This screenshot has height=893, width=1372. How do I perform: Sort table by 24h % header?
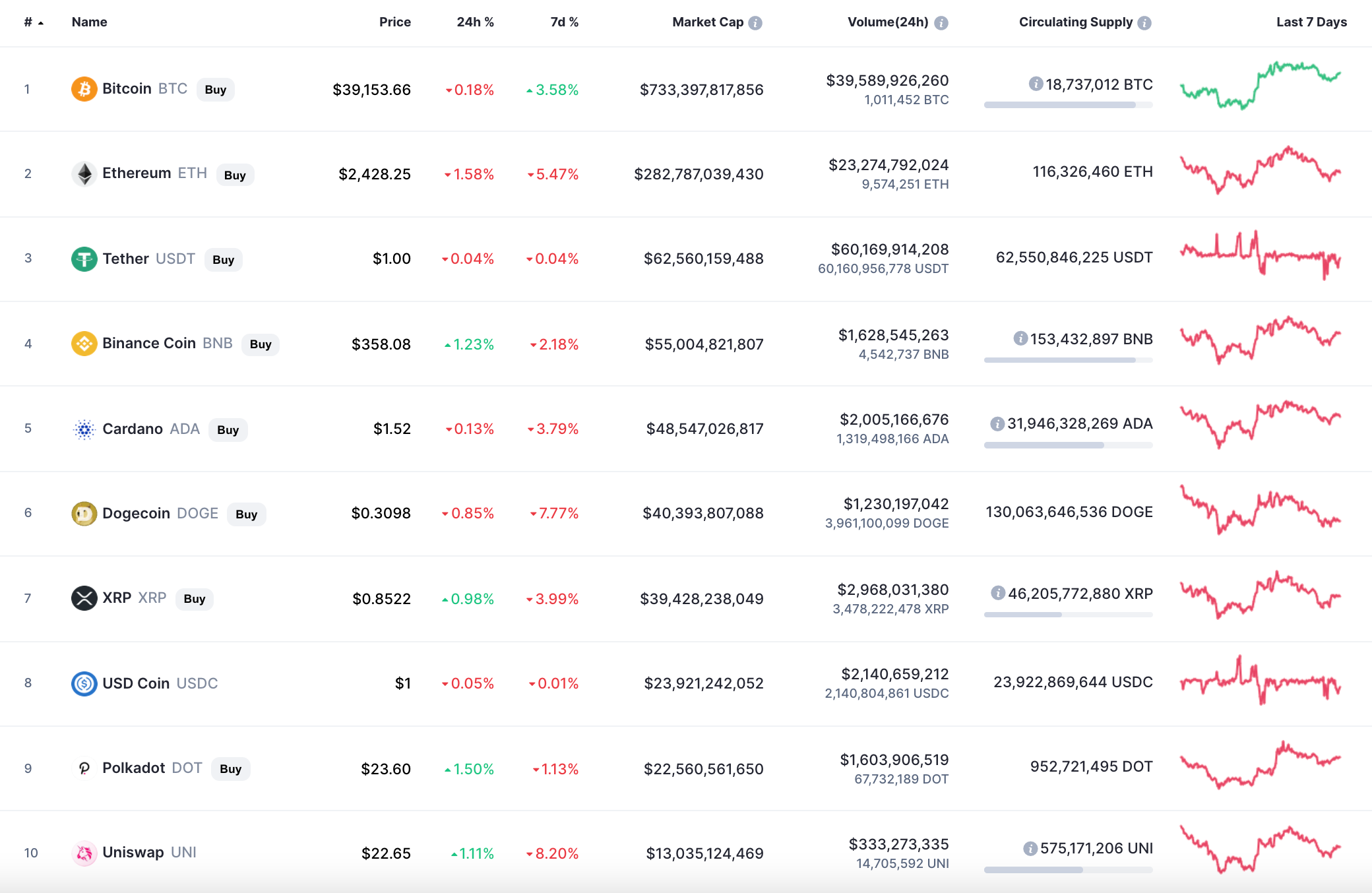tap(475, 22)
